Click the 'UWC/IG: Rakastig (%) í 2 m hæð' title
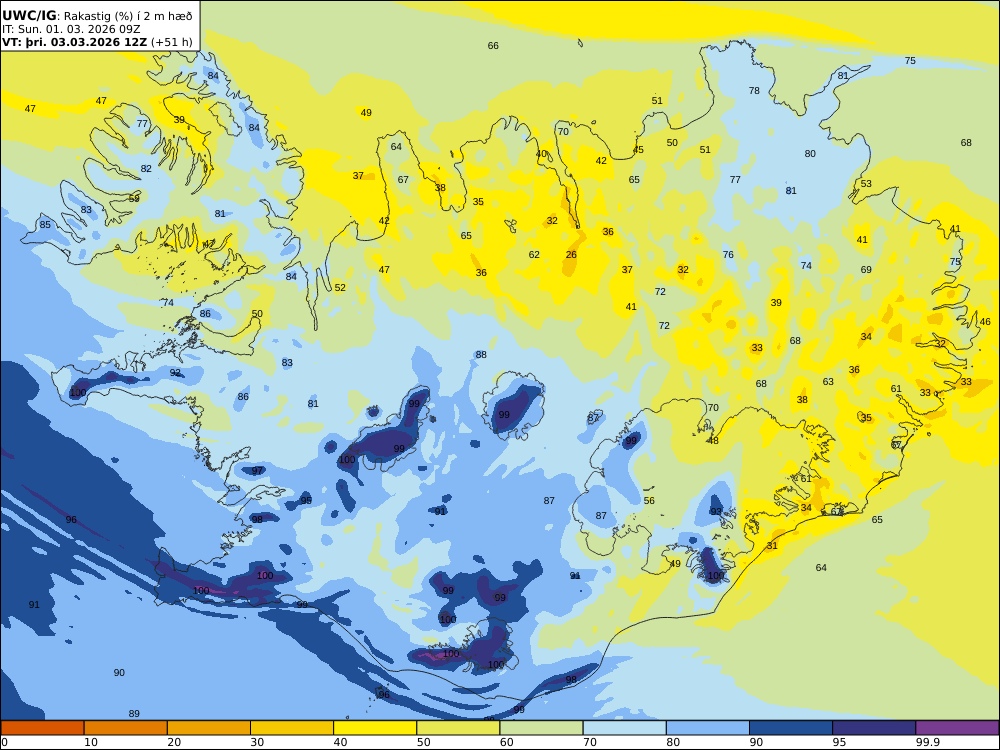The height and width of the screenshot is (750, 1000). tap(97, 16)
